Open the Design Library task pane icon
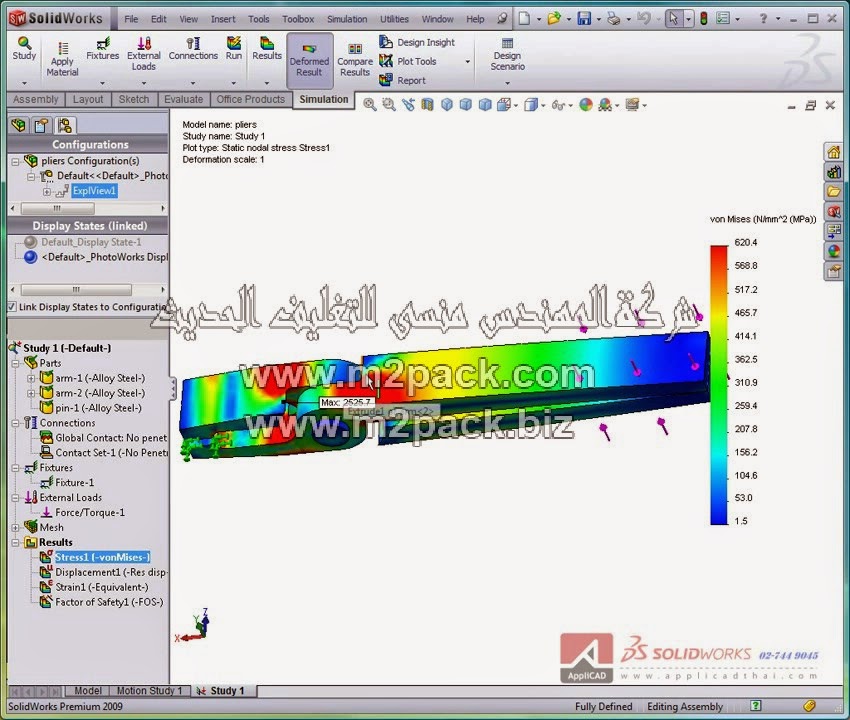Screen dimensions: 850x720 833,172
